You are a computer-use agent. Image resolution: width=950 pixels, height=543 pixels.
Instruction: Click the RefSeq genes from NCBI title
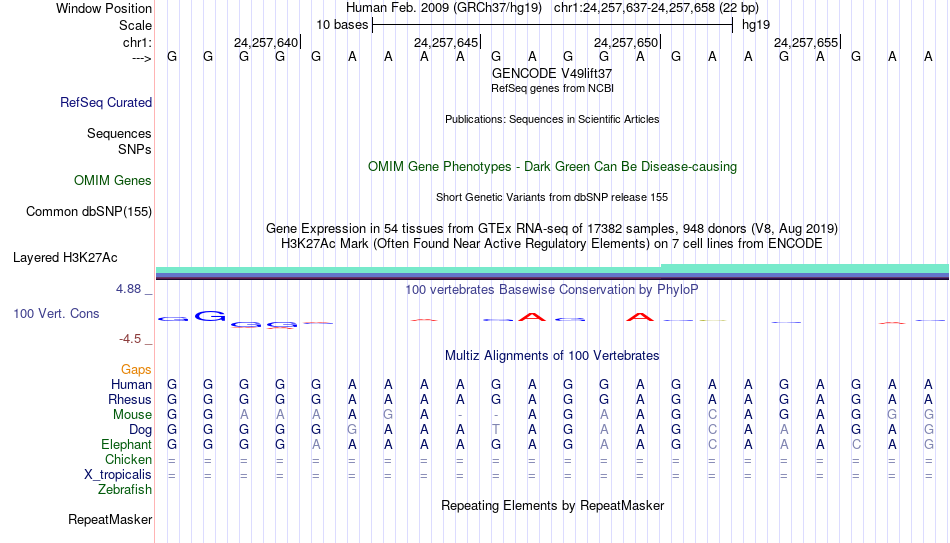552,88
